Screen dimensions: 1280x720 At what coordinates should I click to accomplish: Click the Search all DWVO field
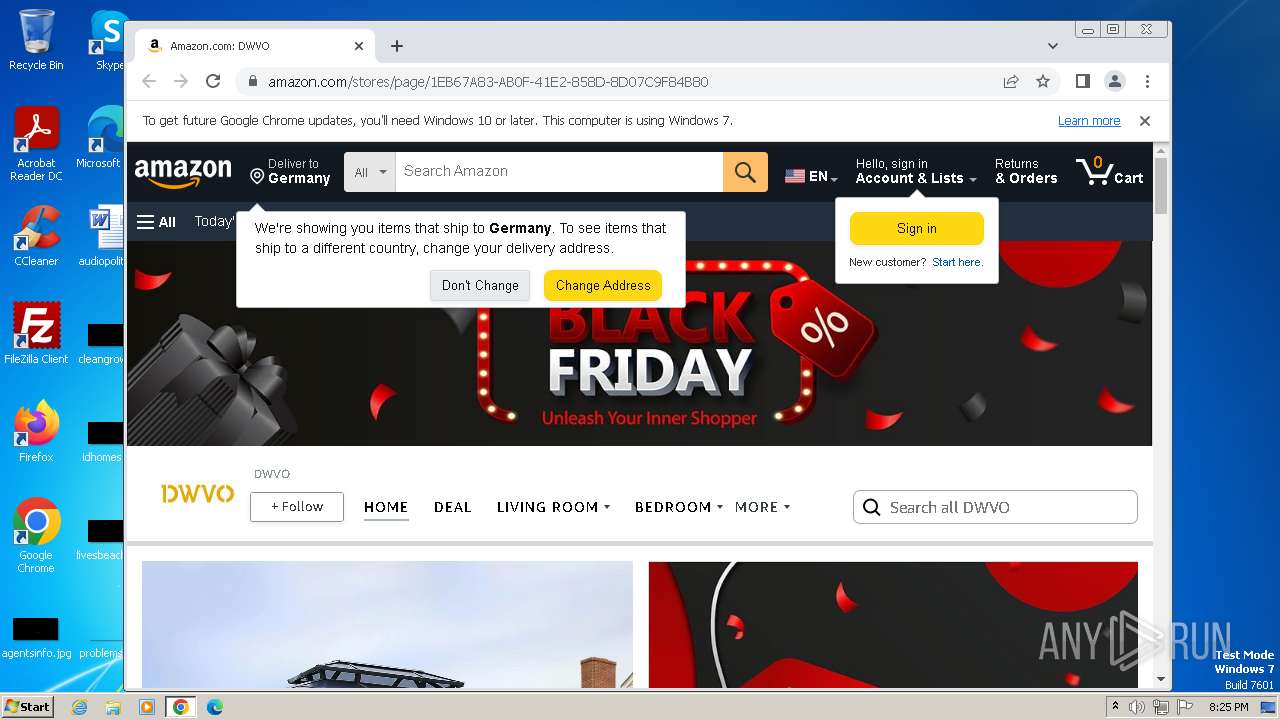995,507
